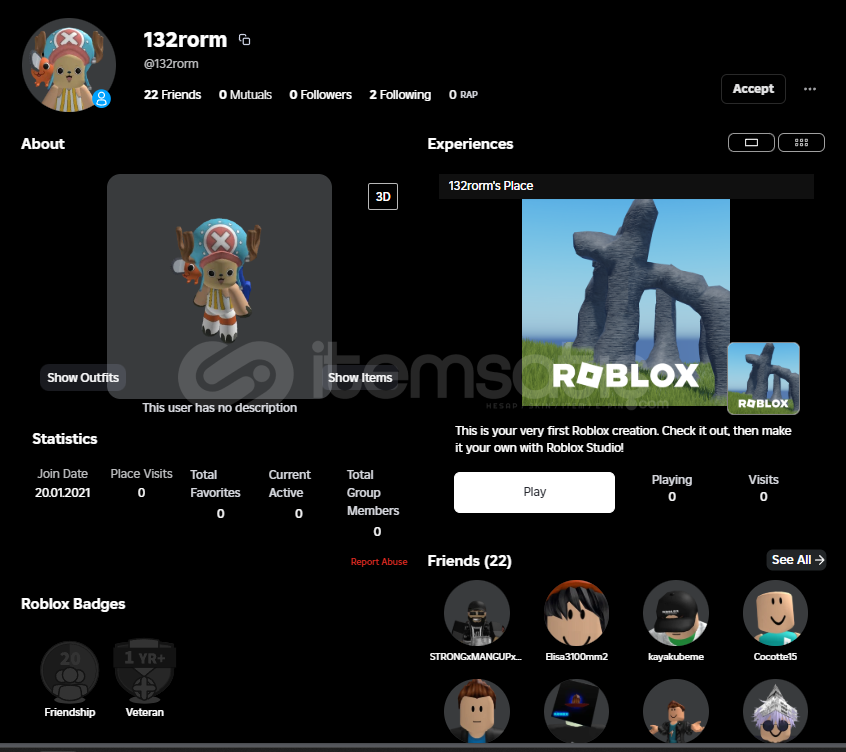Toggle the 3D avatar view
846x752 pixels.
(383, 196)
